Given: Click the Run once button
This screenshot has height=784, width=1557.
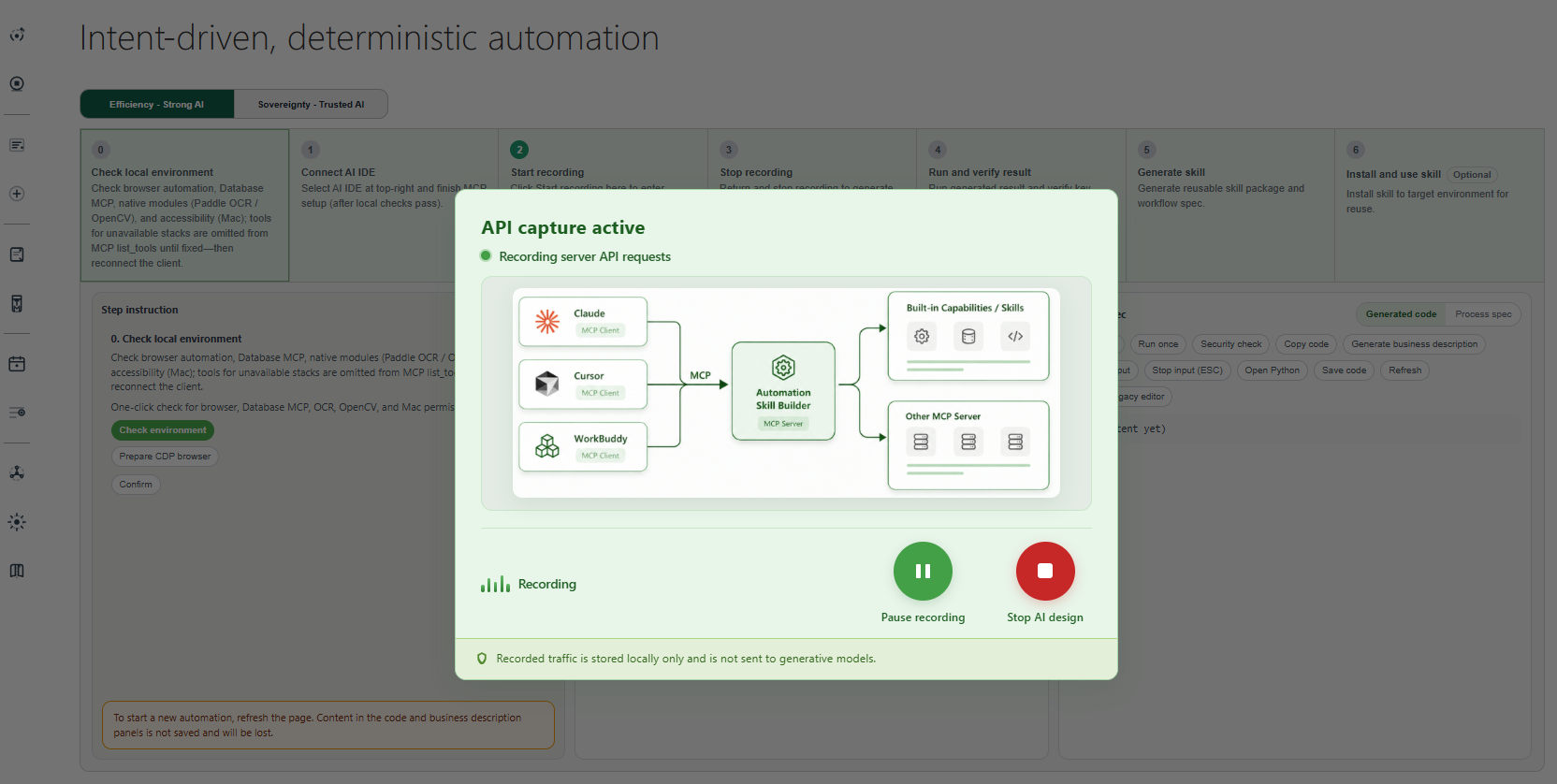Looking at the screenshot, I should click(x=1158, y=344).
